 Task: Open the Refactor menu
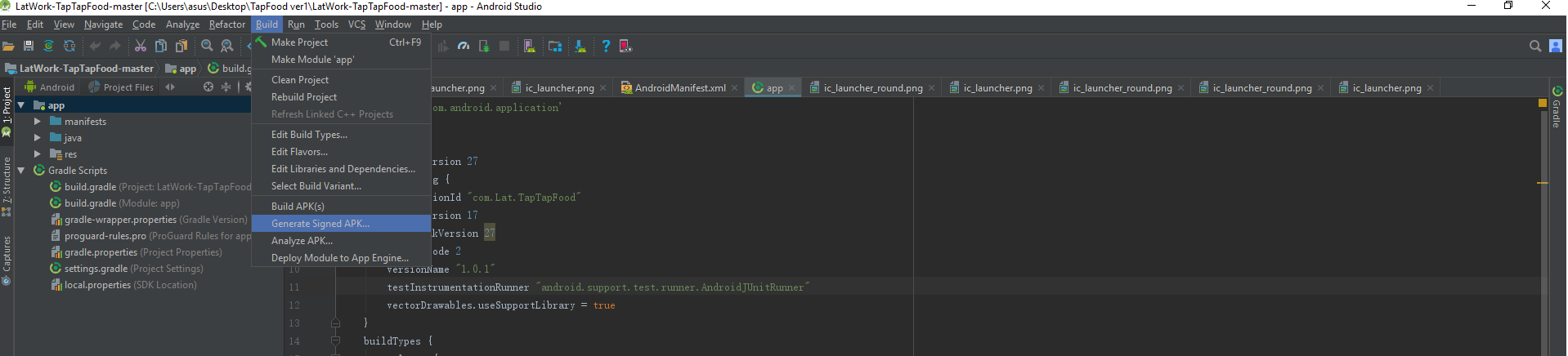(227, 24)
